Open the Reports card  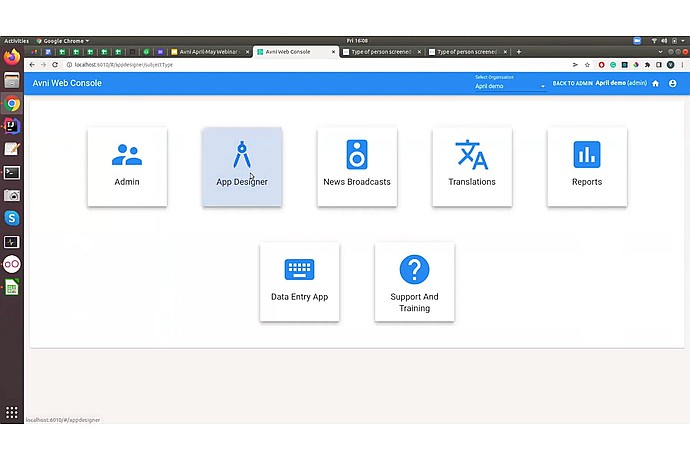pyautogui.click(x=587, y=167)
